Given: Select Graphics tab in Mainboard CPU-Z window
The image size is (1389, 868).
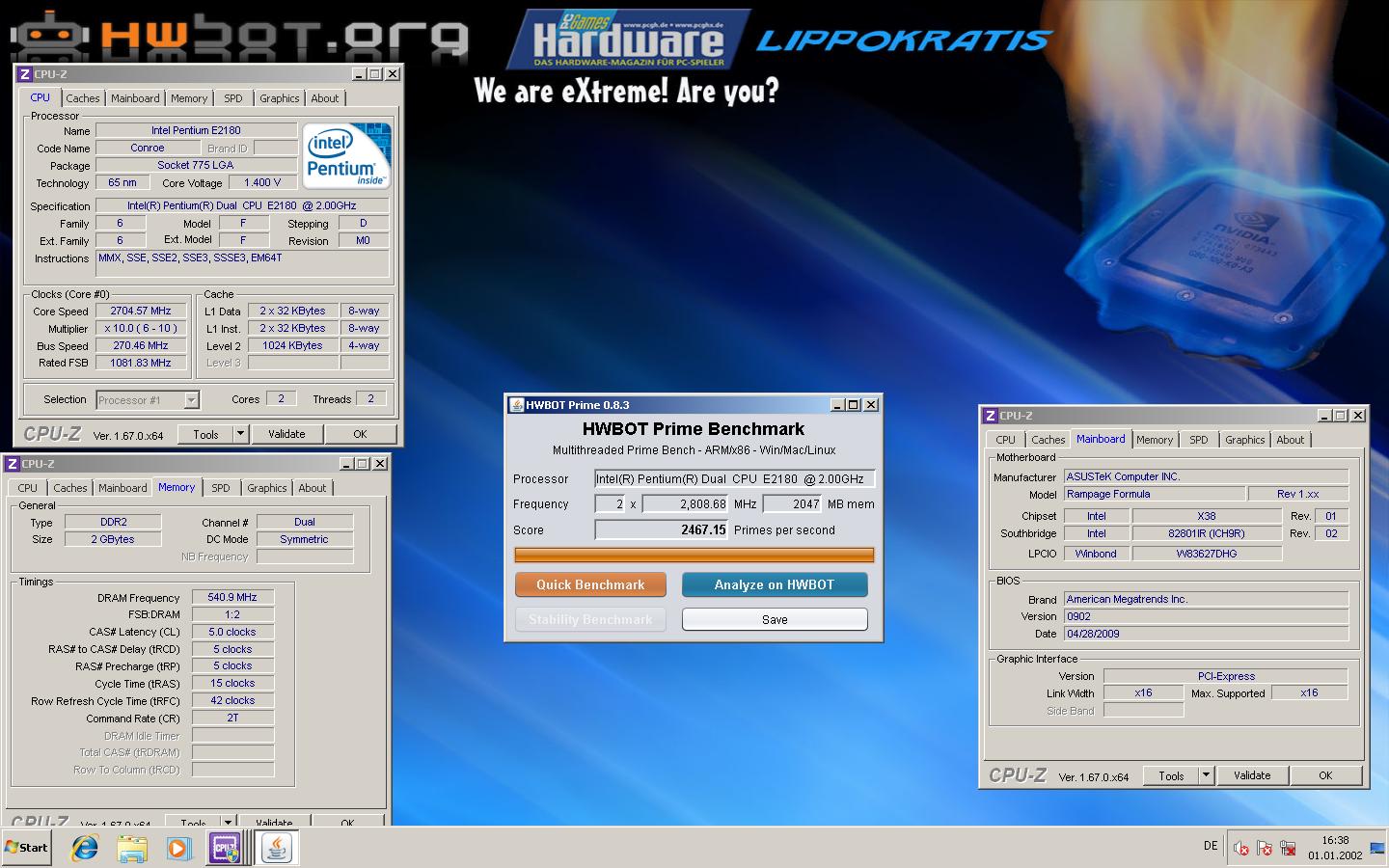Looking at the screenshot, I should (x=1245, y=440).
